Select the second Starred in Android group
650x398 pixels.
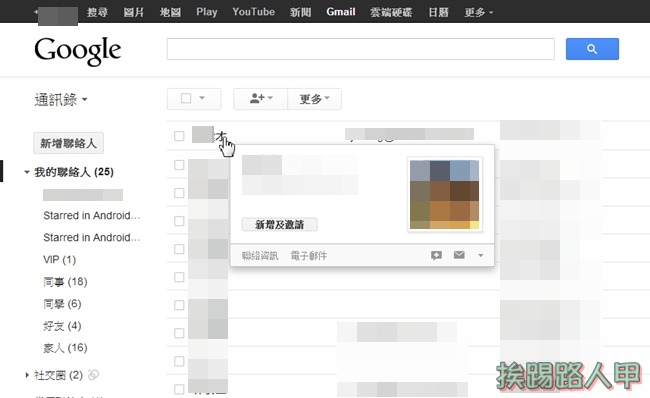point(92,238)
